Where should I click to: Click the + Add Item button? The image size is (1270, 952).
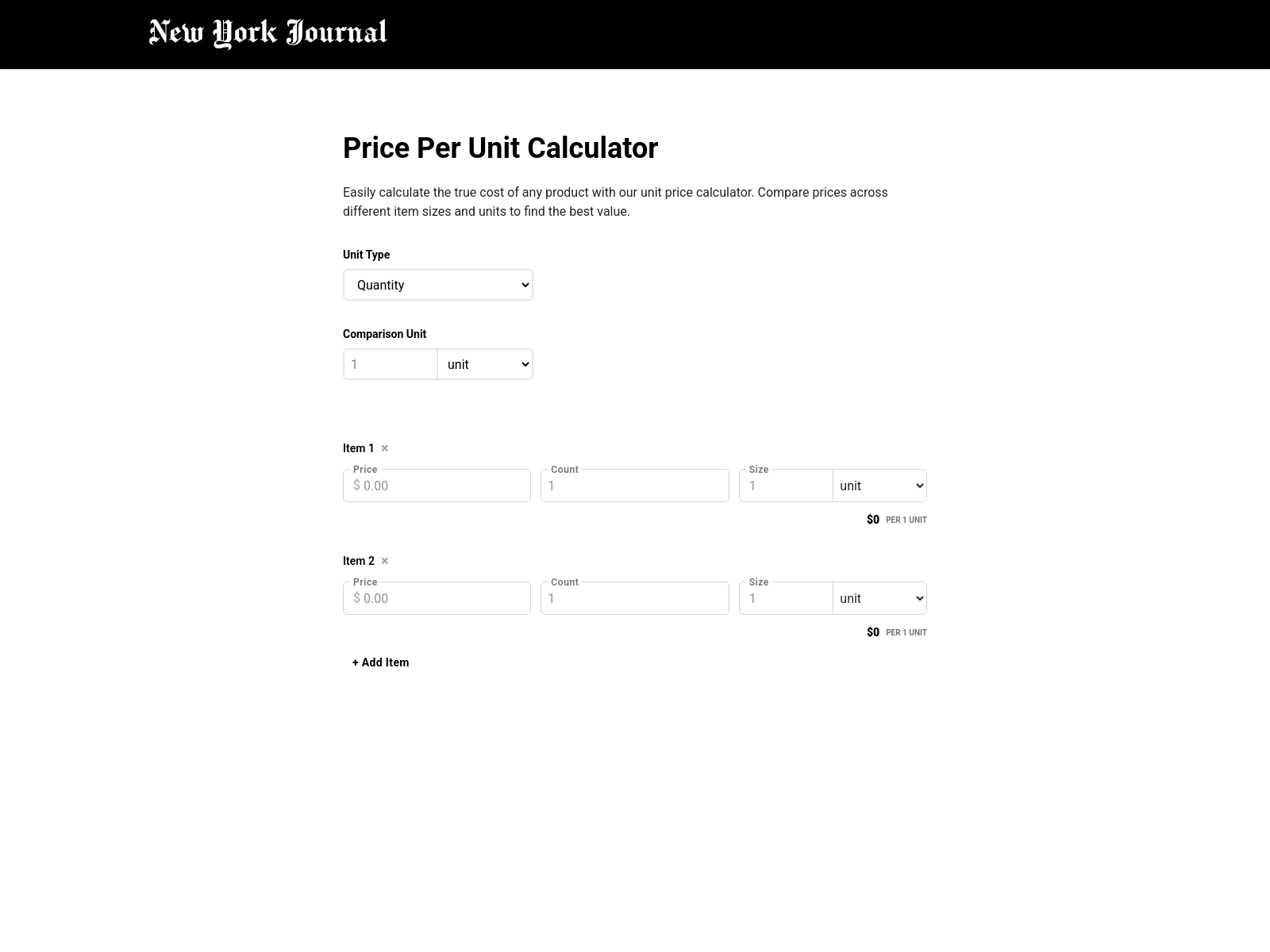(381, 662)
